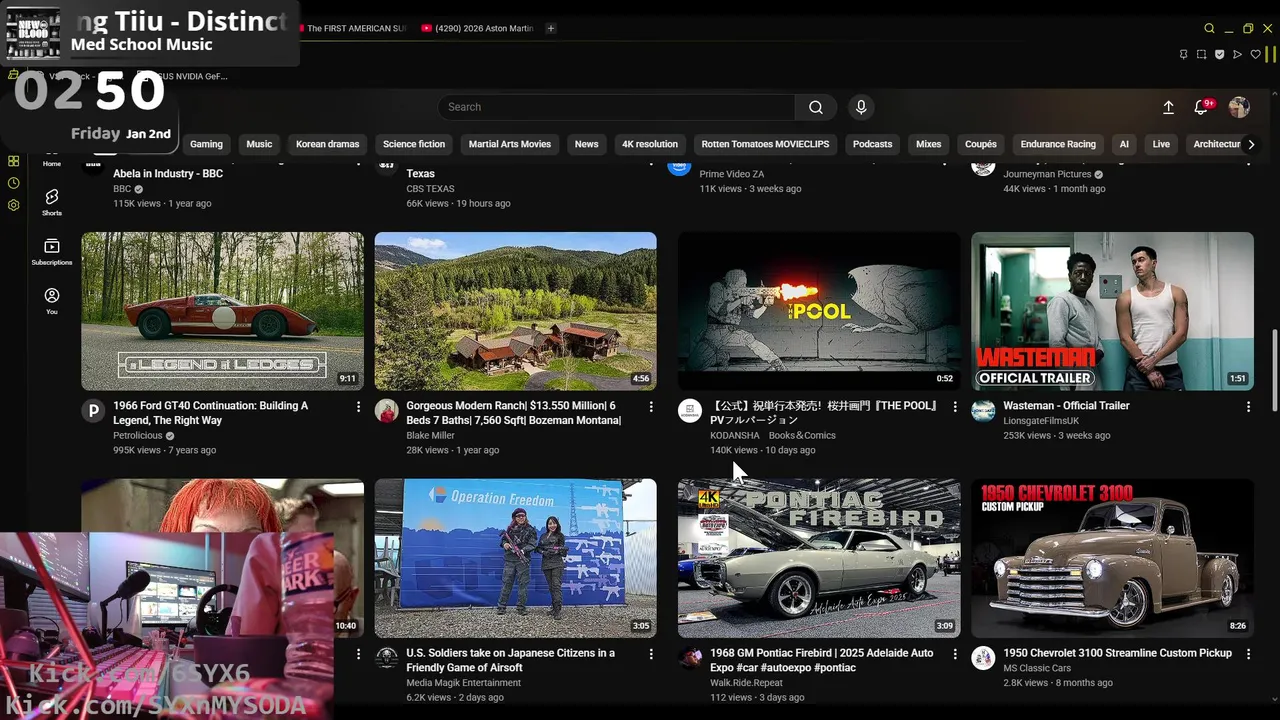Open CBS TEXAS channel link
Screen dimensions: 1280x720
pyautogui.click(x=430, y=188)
